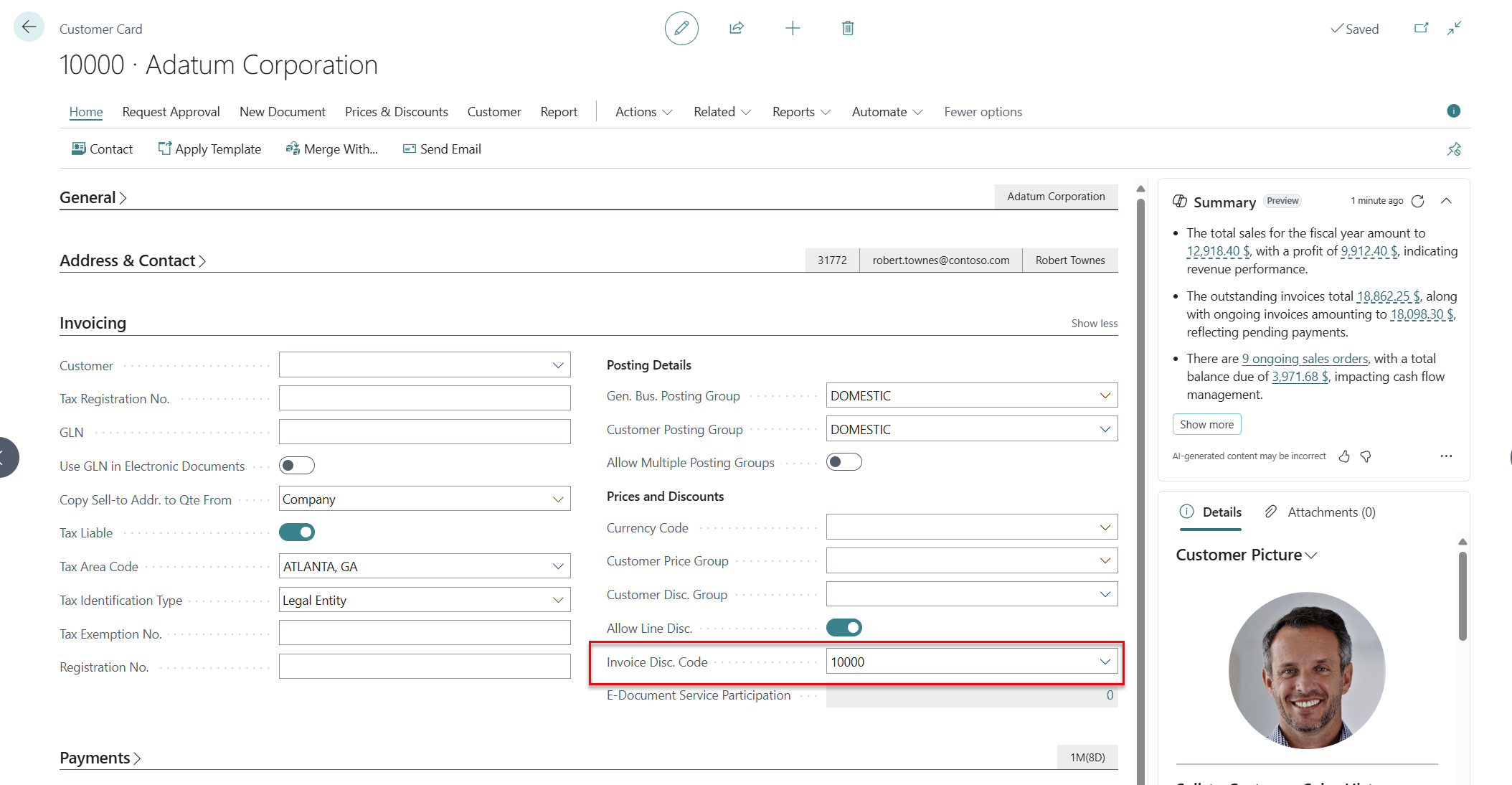Click the trash delete icon
This screenshot has height=785, width=1512.
848,28
